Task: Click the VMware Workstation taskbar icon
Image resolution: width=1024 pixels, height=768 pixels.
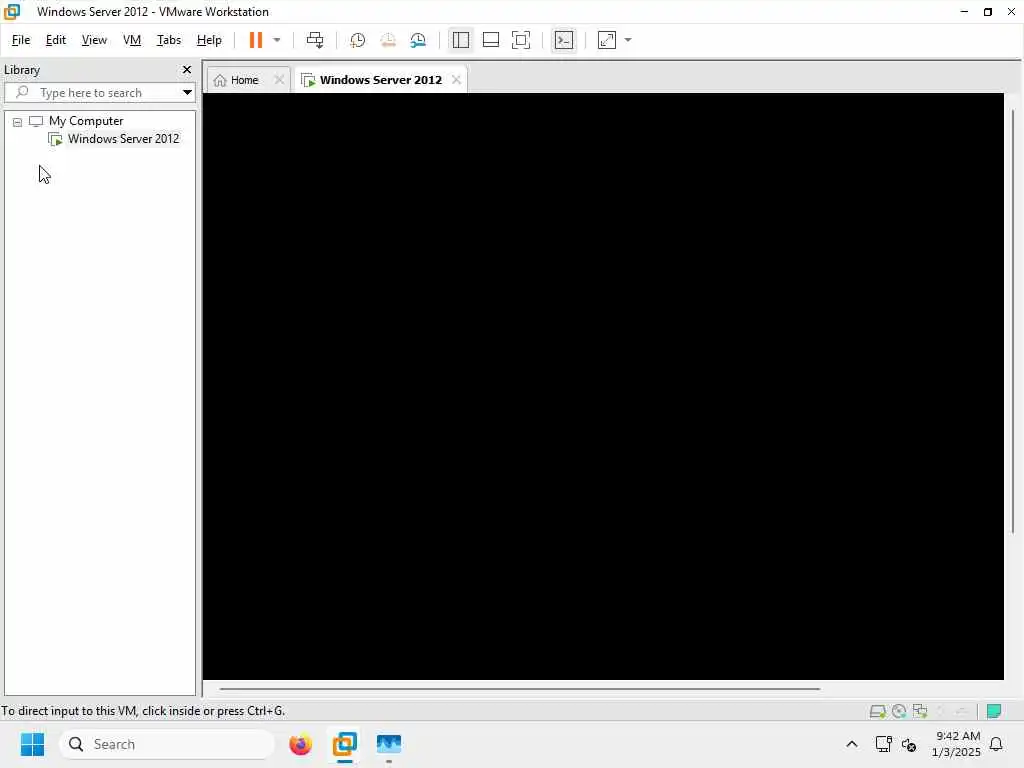Action: (x=345, y=744)
